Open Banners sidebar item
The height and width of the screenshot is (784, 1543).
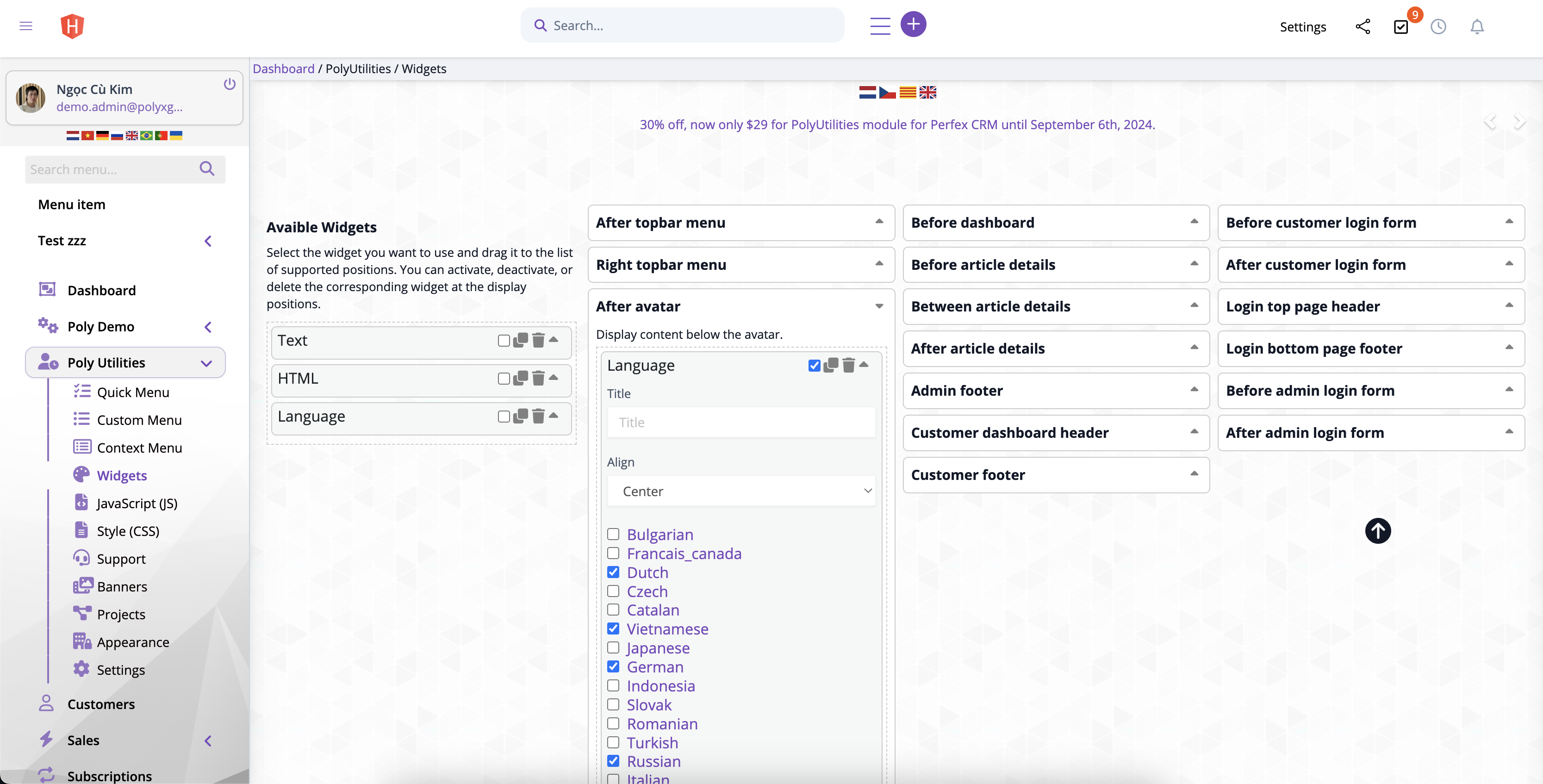tap(122, 586)
